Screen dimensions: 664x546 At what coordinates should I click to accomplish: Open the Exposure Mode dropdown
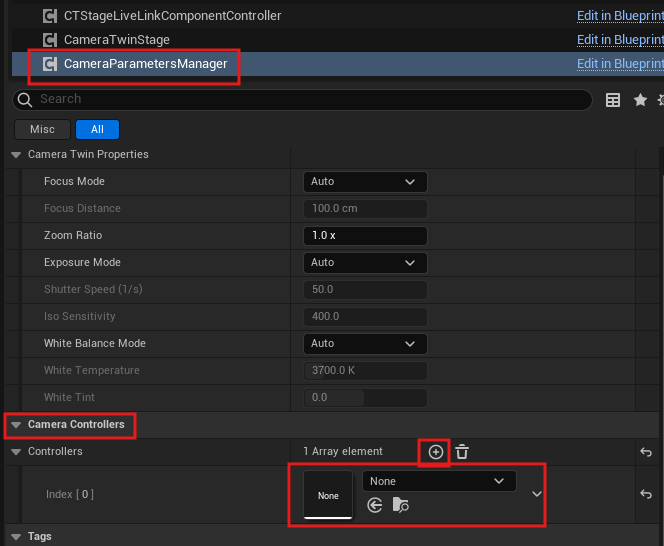365,263
